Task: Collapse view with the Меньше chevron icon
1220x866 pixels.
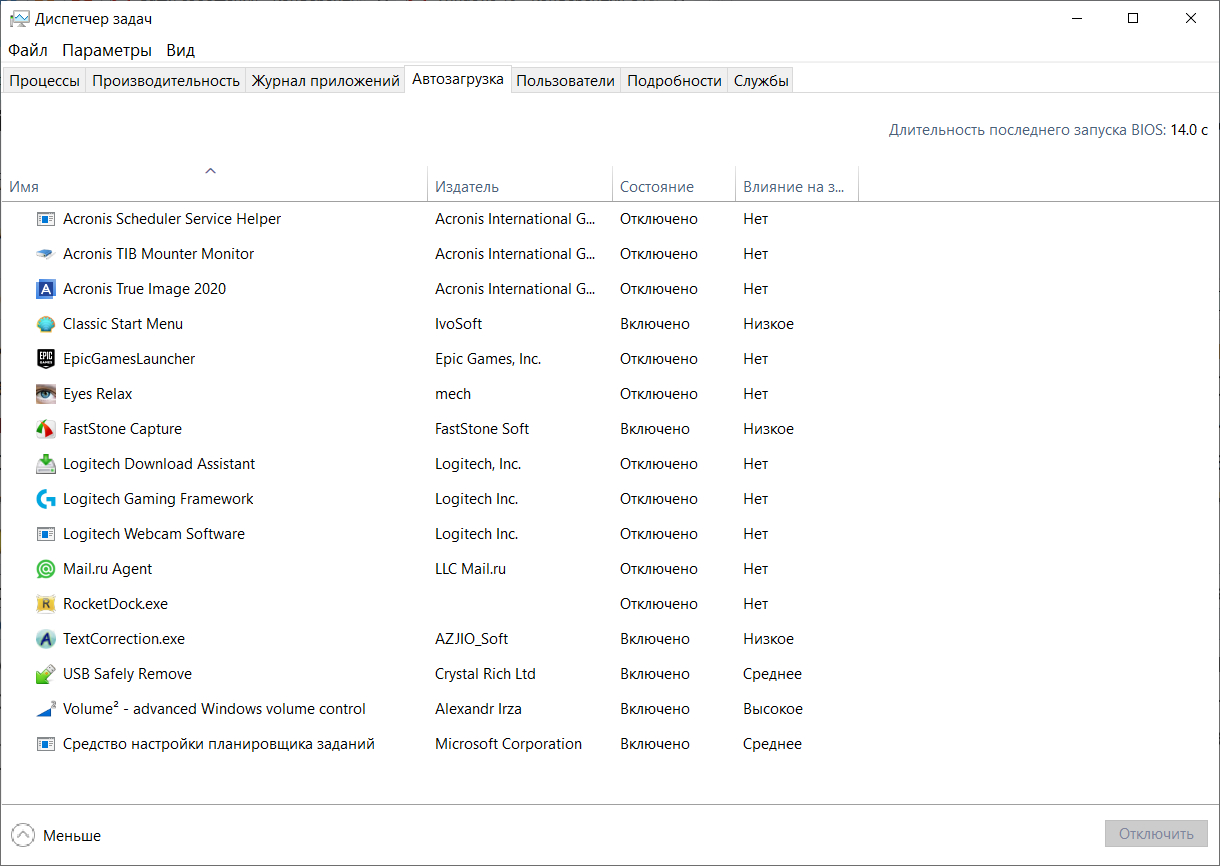Action: pyautogui.click(x=22, y=835)
